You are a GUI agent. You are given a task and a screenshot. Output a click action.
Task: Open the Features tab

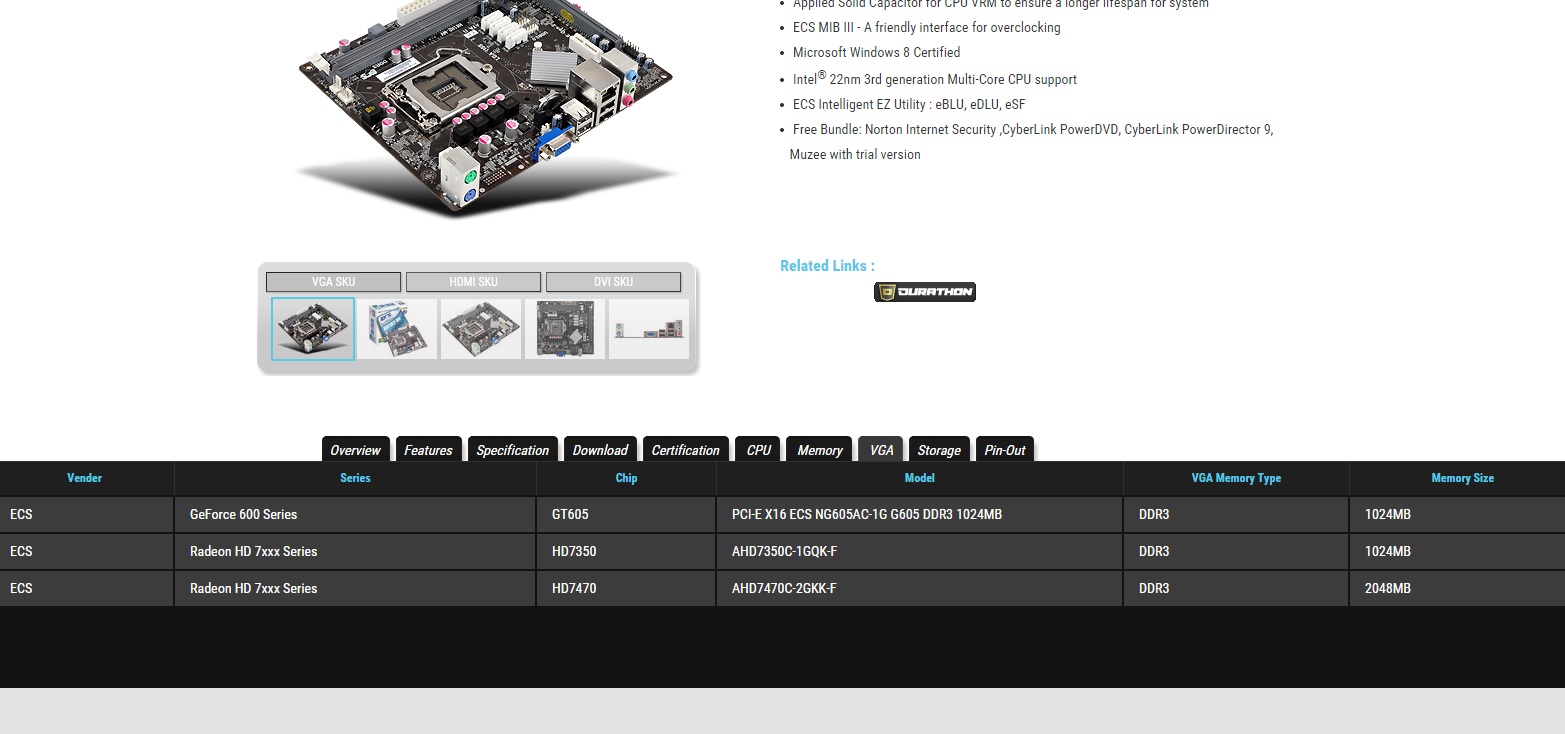coord(428,449)
